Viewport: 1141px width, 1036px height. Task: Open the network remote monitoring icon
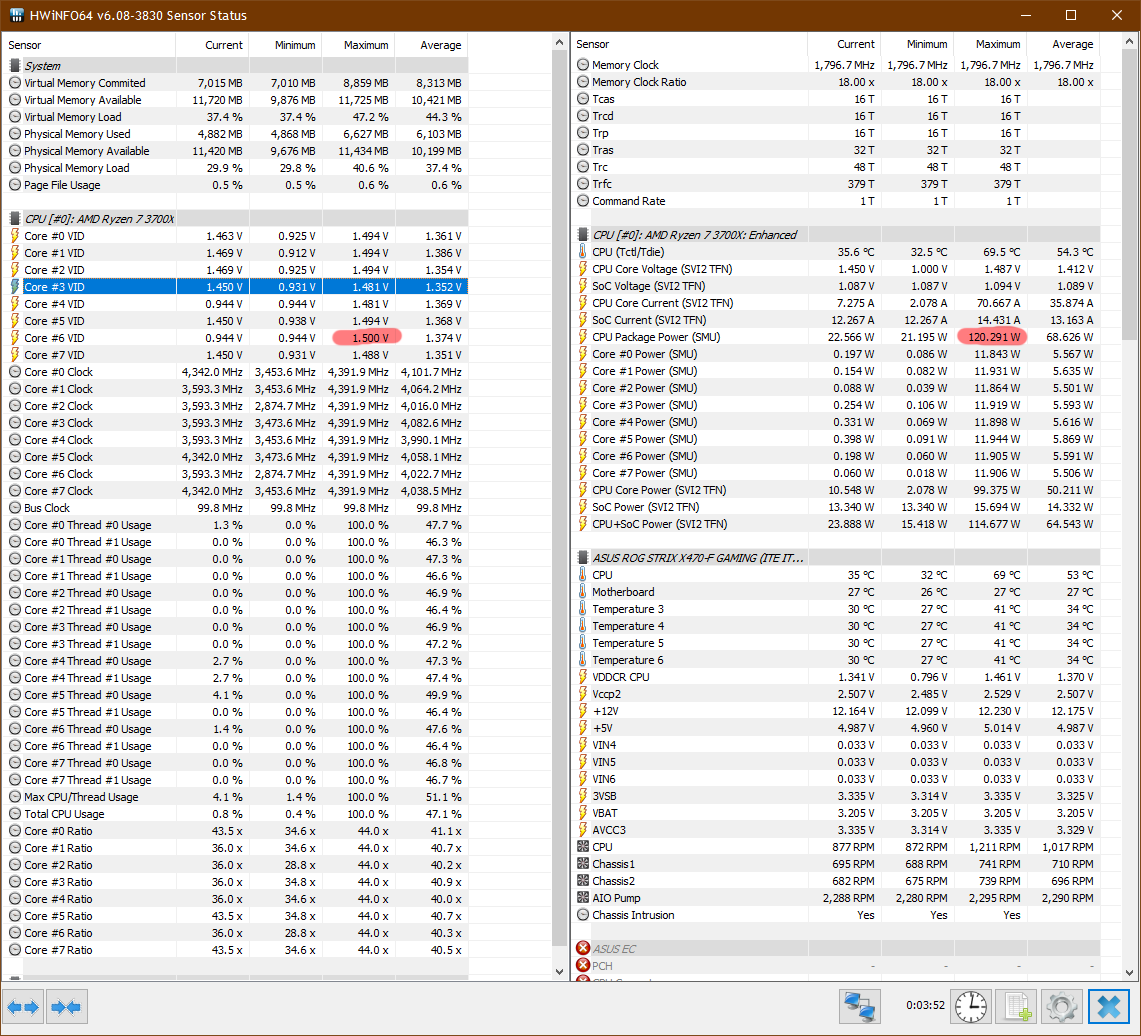point(859,1007)
